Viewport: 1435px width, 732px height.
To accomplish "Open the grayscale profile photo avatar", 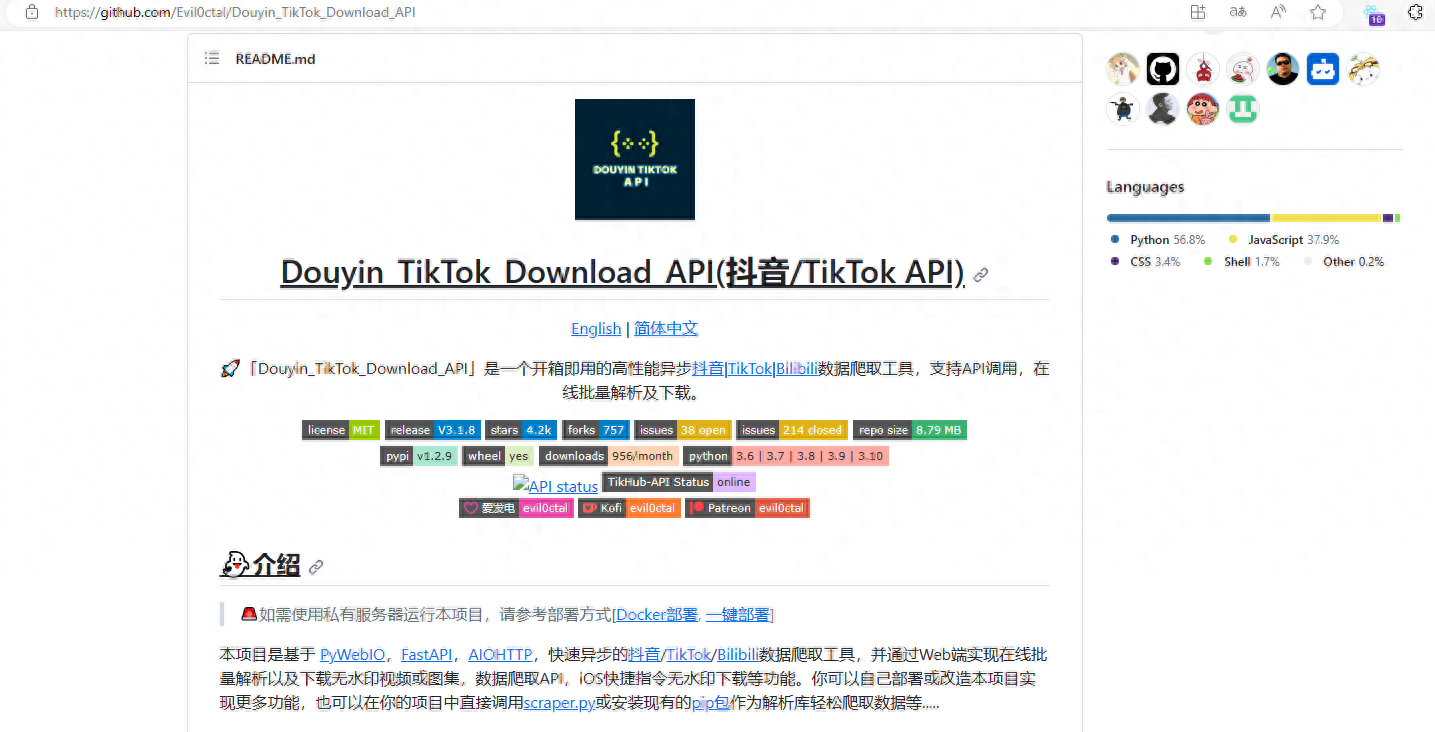I will (x=1163, y=109).
